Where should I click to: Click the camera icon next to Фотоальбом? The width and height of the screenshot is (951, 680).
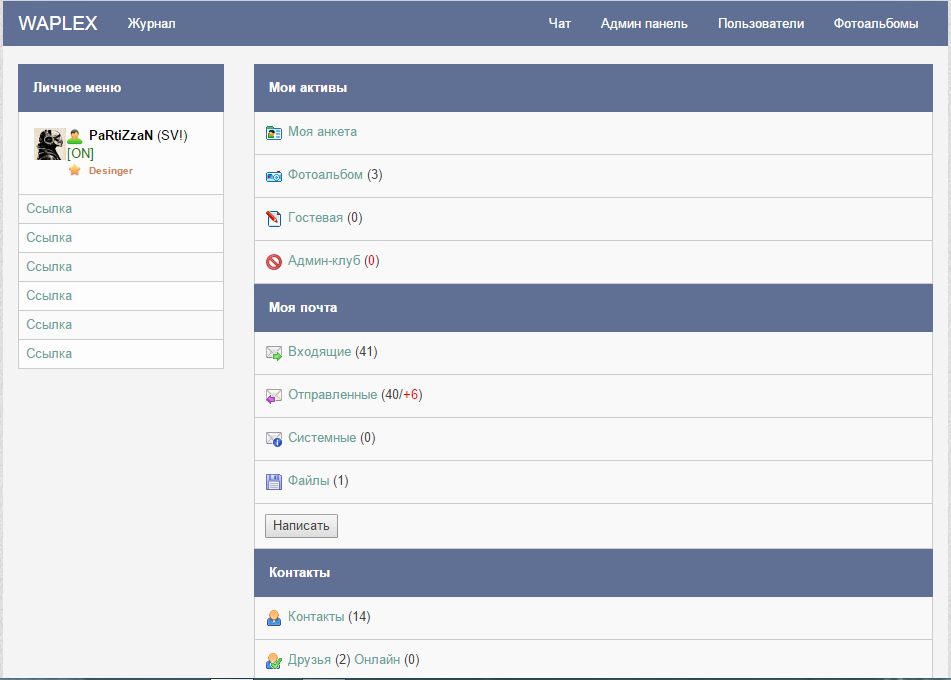(x=274, y=176)
